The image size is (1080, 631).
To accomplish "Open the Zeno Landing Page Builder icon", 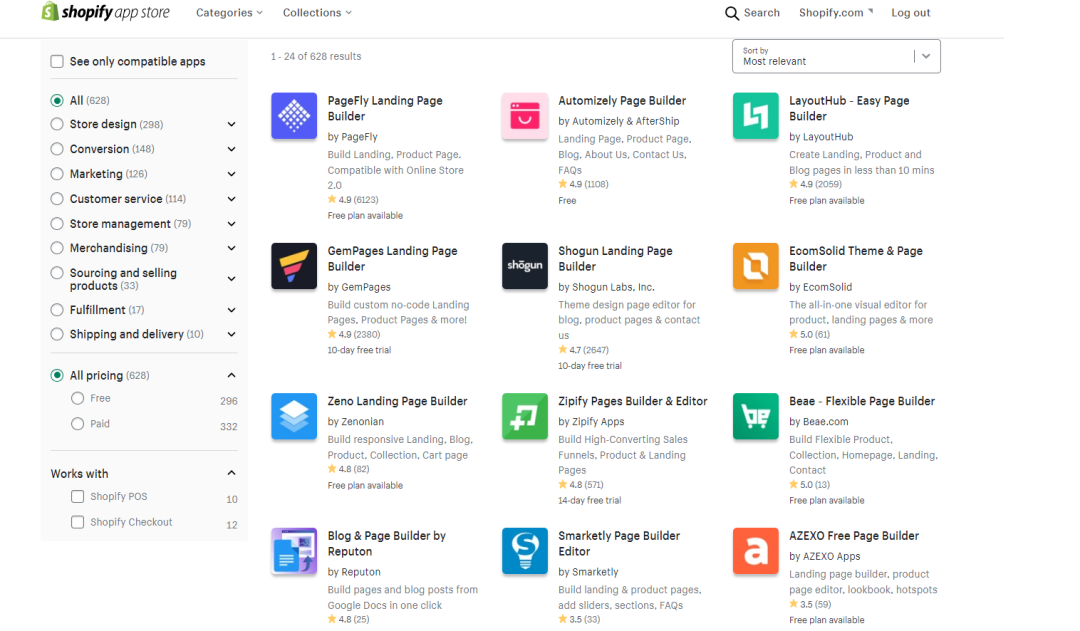I will pos(294,416).
